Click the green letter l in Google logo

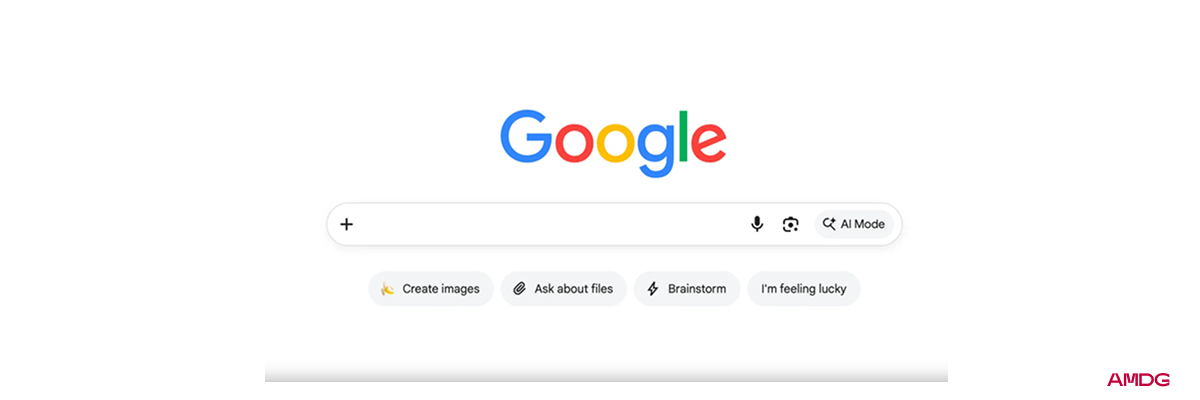coord(684,137)
